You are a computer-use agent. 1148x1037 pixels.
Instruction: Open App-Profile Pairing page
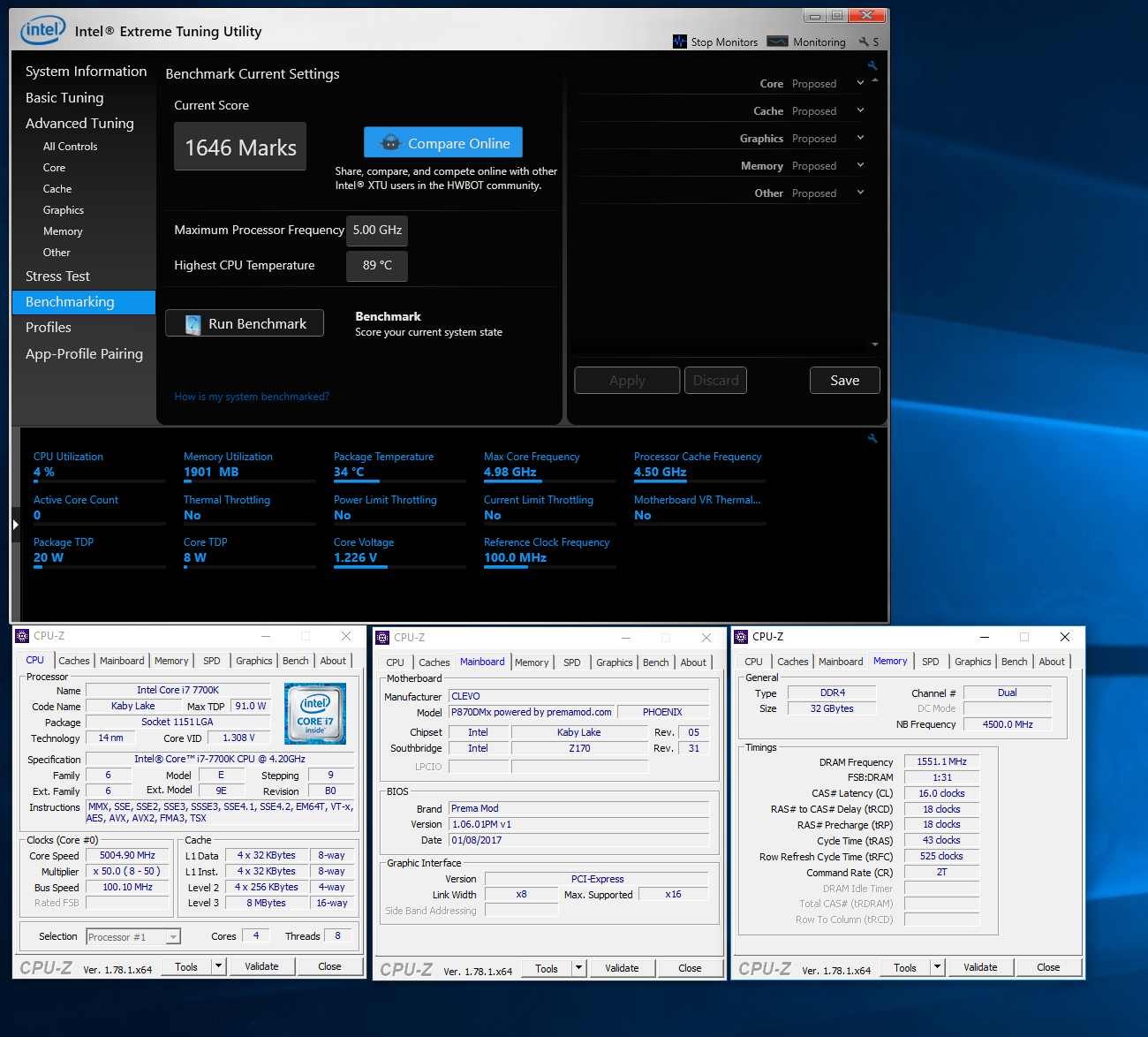tap(84, 354)
